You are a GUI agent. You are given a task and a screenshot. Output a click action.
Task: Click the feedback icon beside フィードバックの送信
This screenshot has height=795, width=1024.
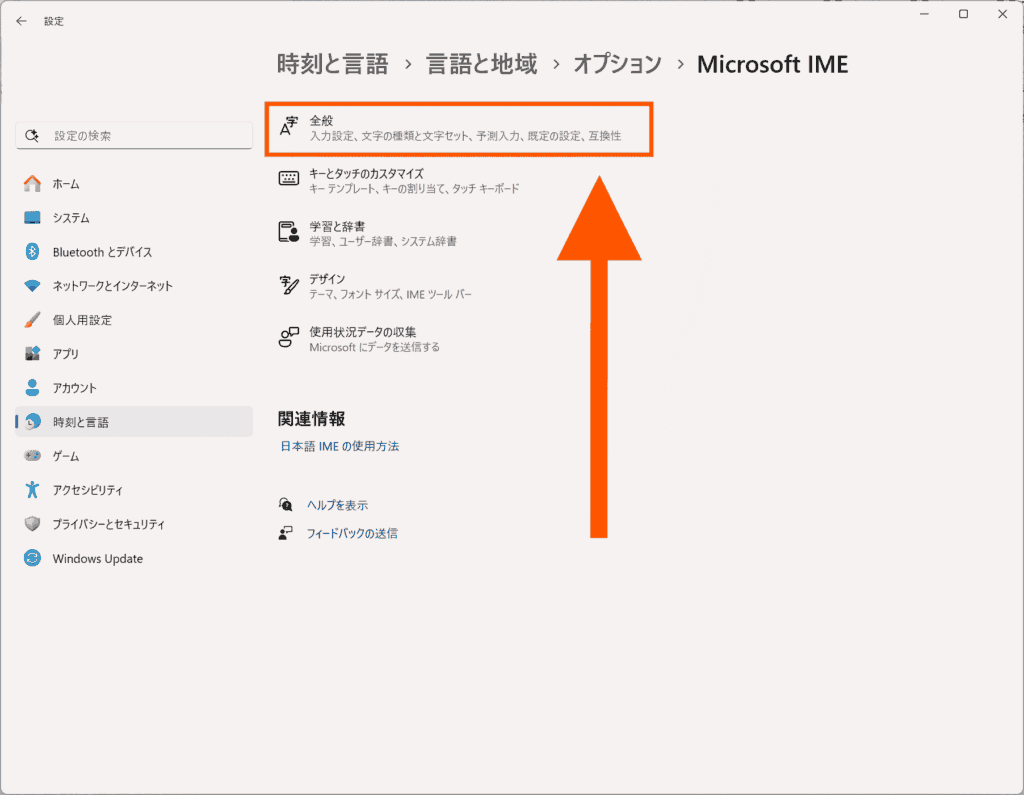point(285,533)
